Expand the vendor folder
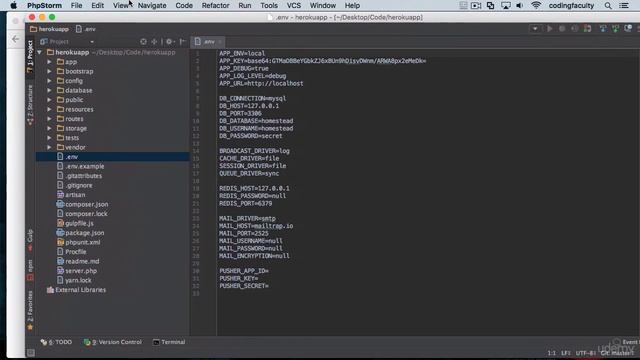Viewport: 640px width, 360px height. pyautogui.click(x=49, y=147)
